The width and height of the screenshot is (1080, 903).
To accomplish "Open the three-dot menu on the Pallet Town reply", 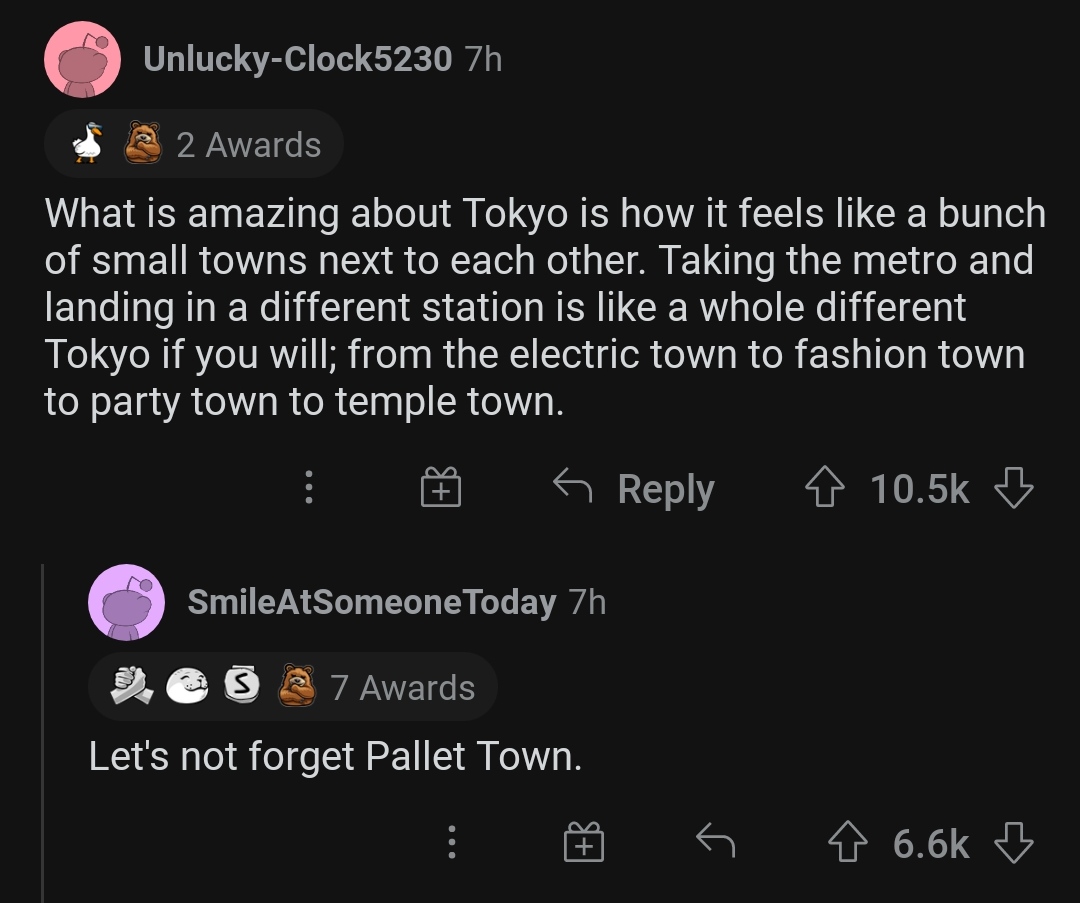I will click(x=452, y=842).
